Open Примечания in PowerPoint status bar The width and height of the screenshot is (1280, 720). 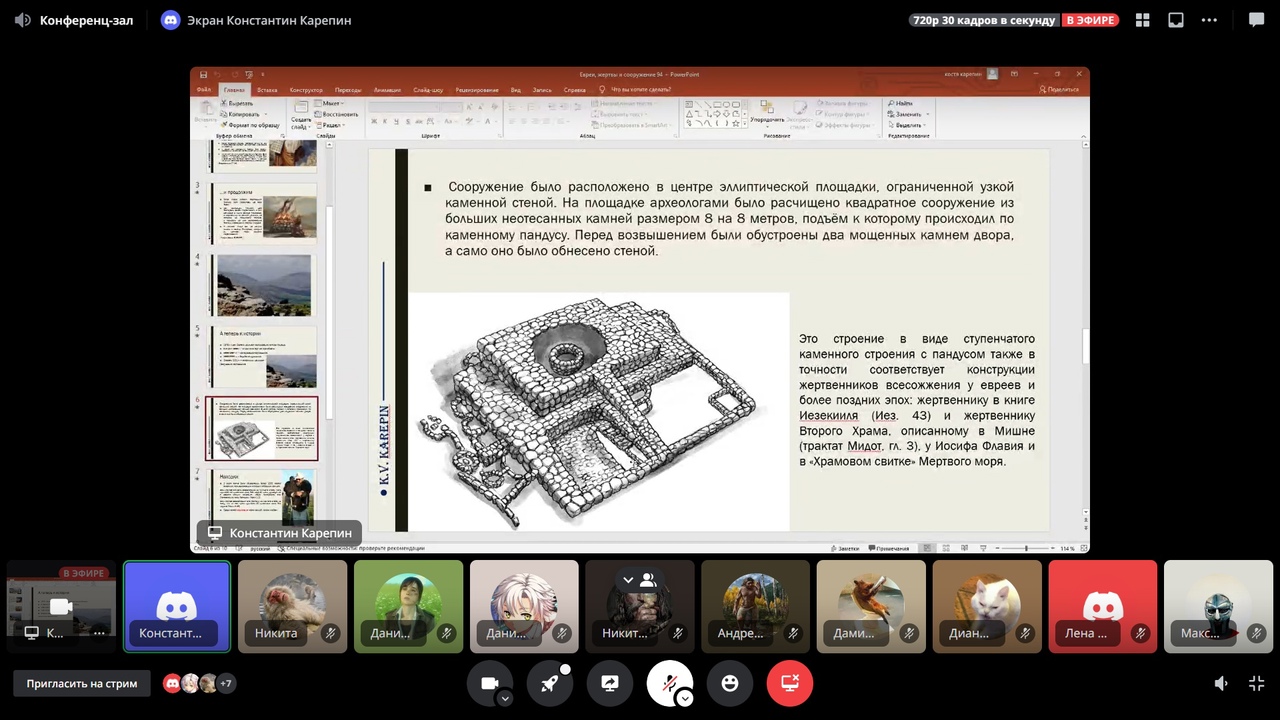click(889, 548)
